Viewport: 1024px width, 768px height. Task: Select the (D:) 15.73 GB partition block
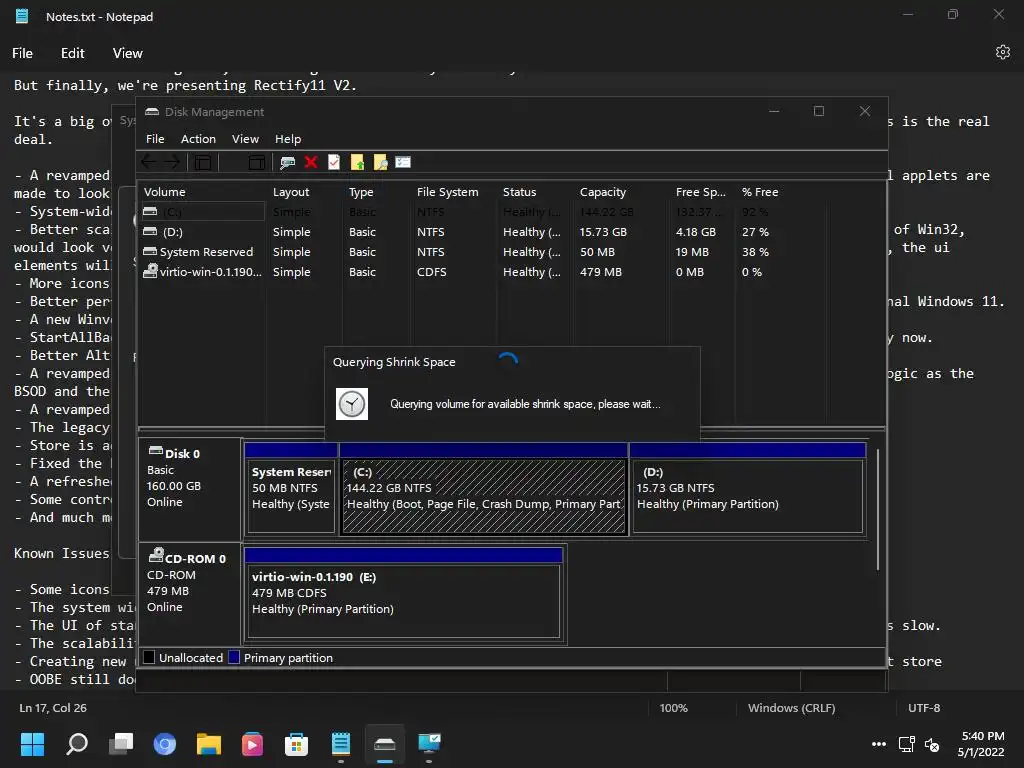pos(748,489)
